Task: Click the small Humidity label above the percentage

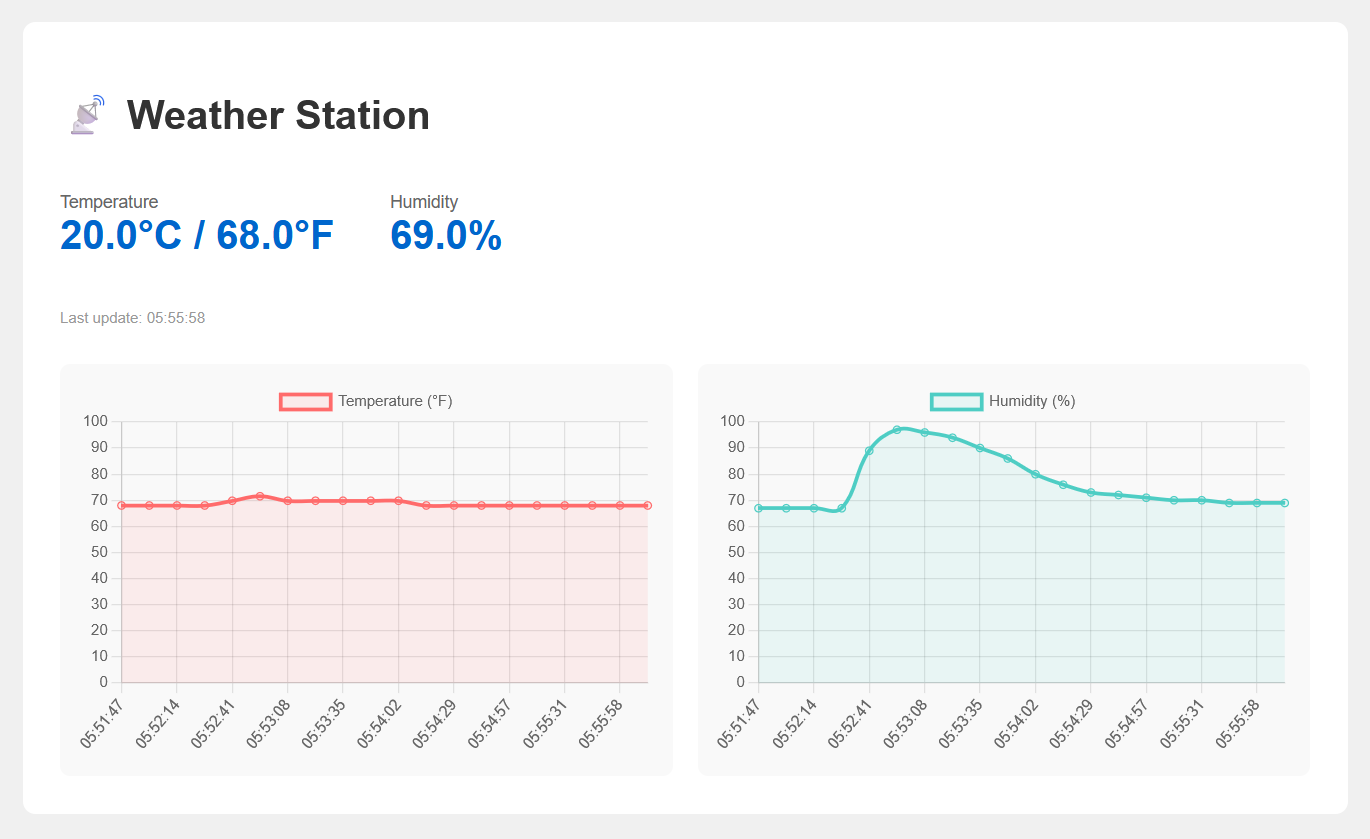Action: [424, 202]
